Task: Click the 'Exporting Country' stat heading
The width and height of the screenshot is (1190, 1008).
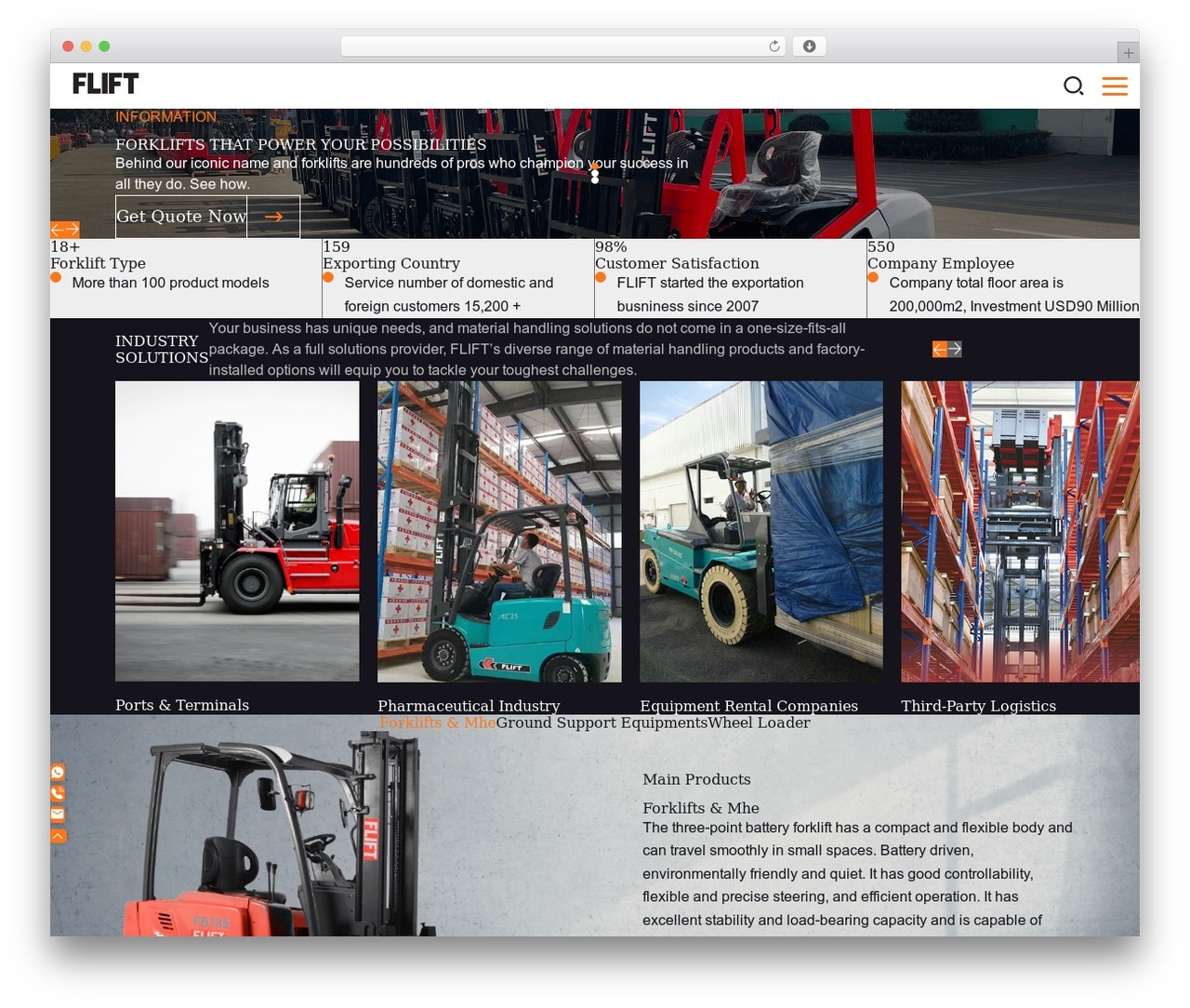Action: [x=391, y=263]
